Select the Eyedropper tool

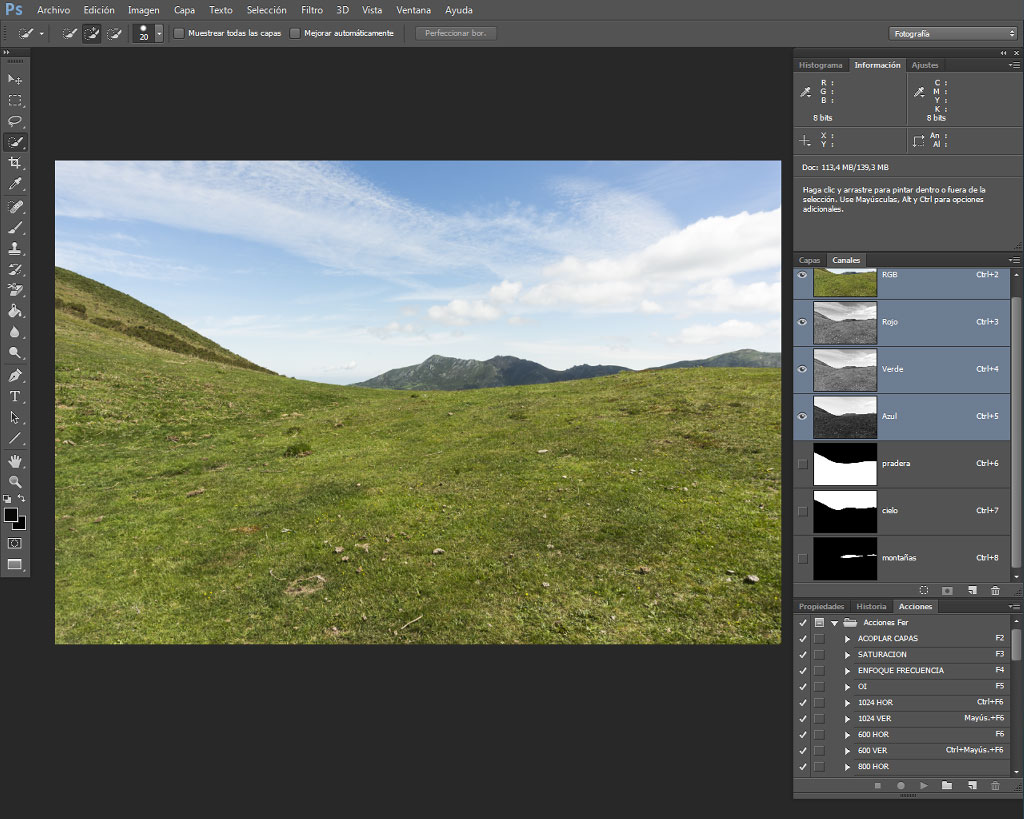coord(15,184)
